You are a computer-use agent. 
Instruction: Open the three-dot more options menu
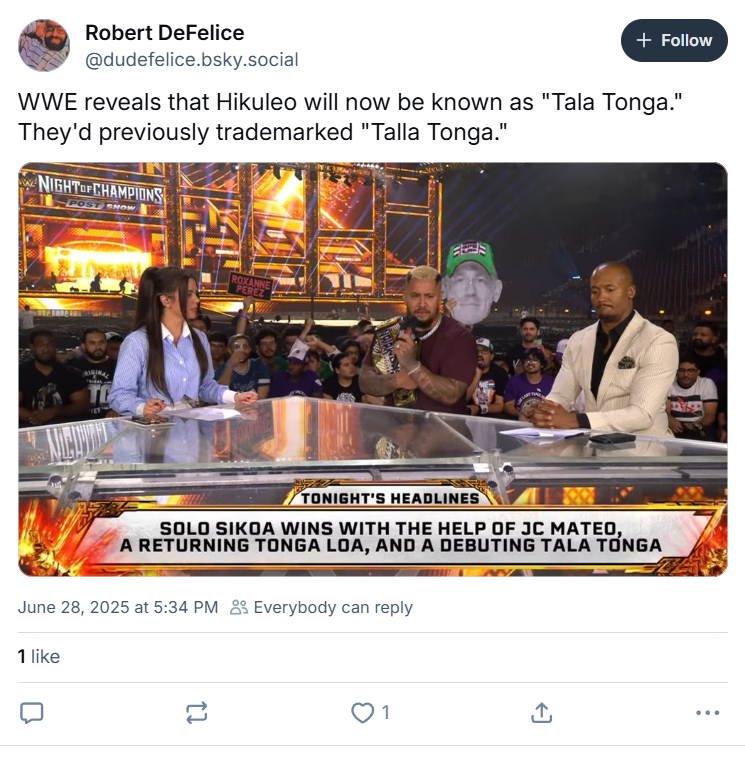point(708,713)
